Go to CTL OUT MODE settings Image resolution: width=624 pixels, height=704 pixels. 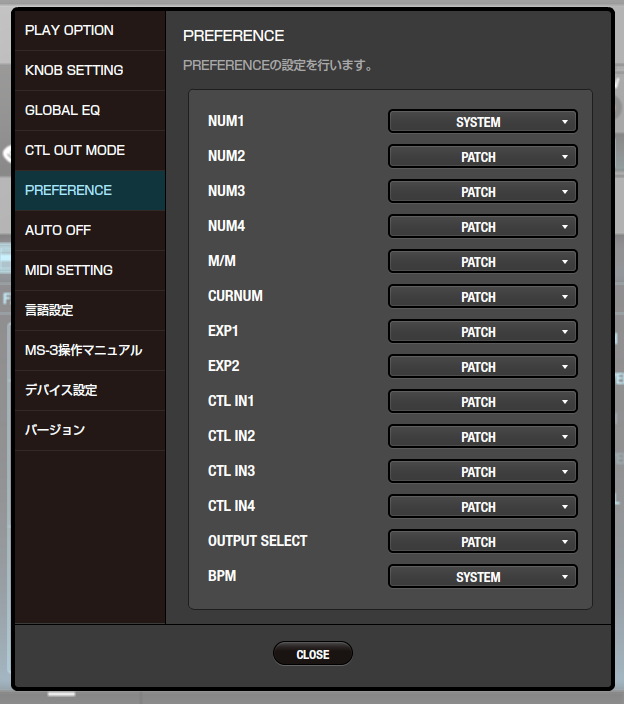pos(89,150)
